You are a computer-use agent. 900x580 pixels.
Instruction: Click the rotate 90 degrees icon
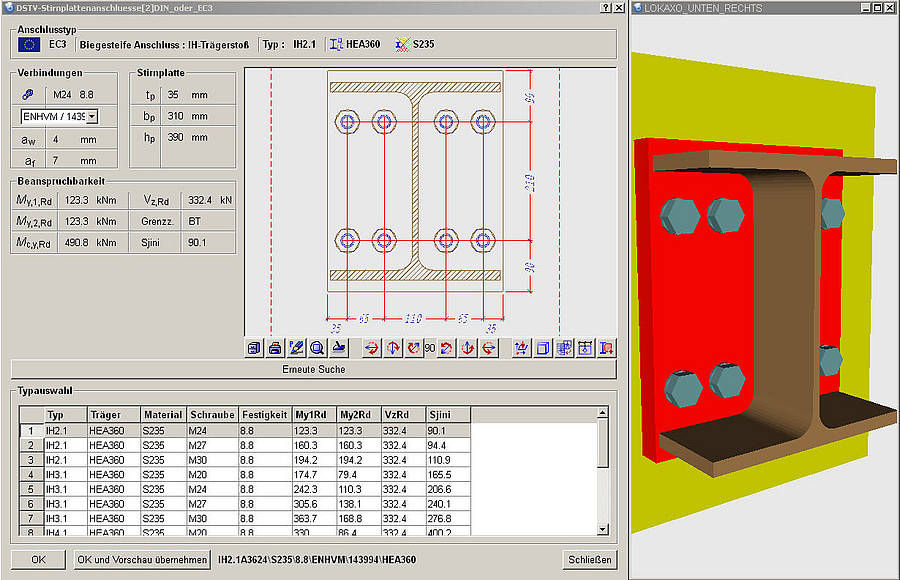click(428, 347)
